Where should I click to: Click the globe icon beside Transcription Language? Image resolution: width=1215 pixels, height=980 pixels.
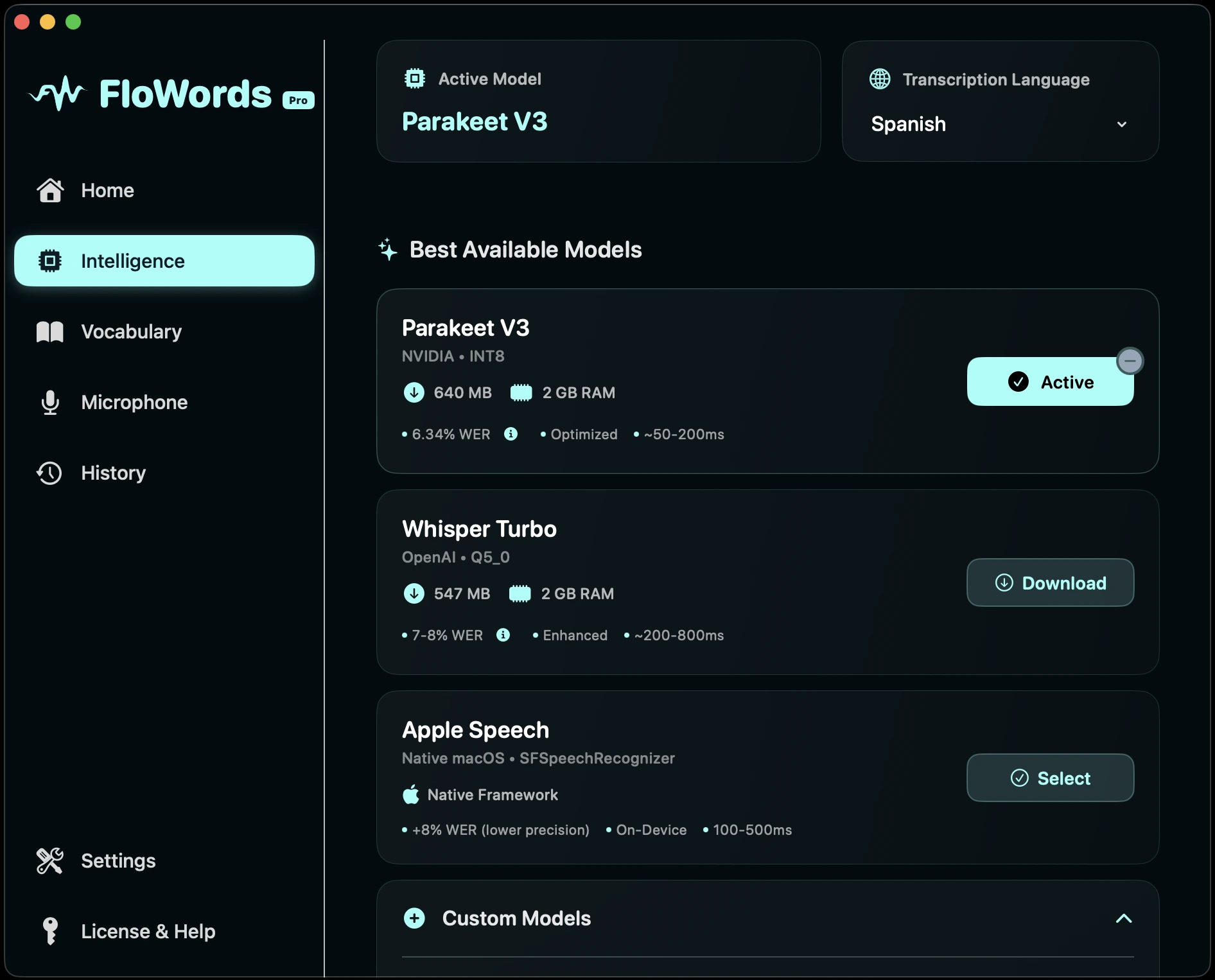[x=880, y=78]
